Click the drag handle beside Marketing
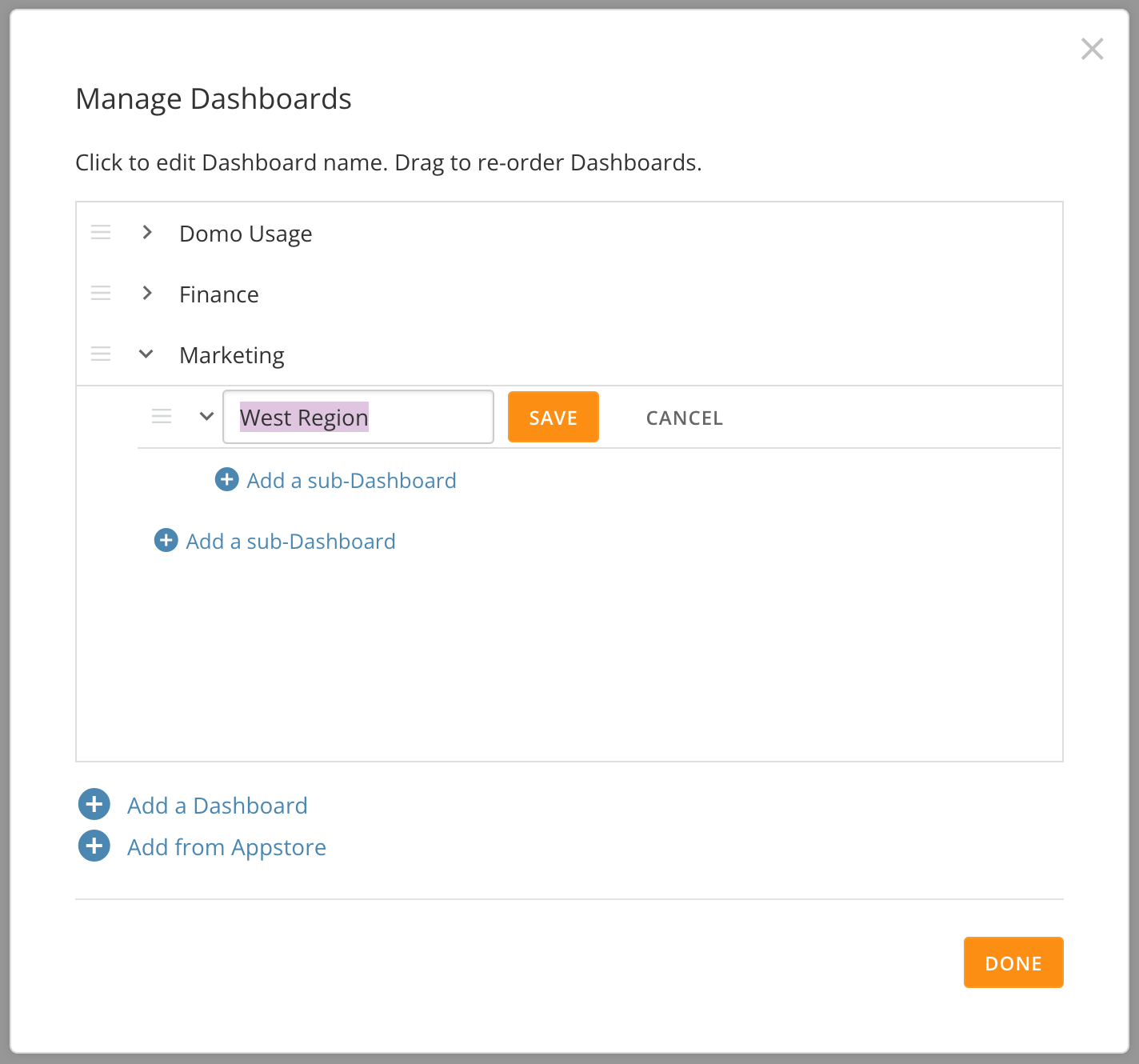The image size is (1139, 1064). 101,354
